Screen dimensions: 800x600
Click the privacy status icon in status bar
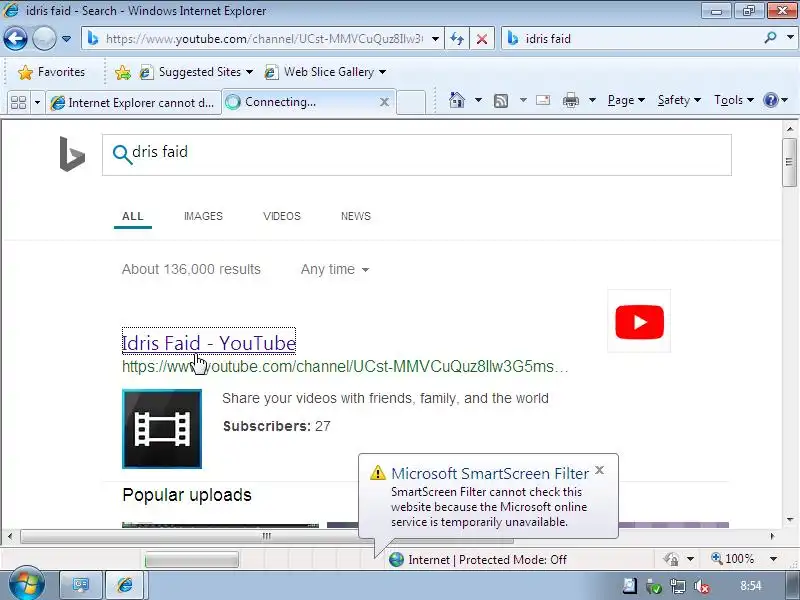671,559
